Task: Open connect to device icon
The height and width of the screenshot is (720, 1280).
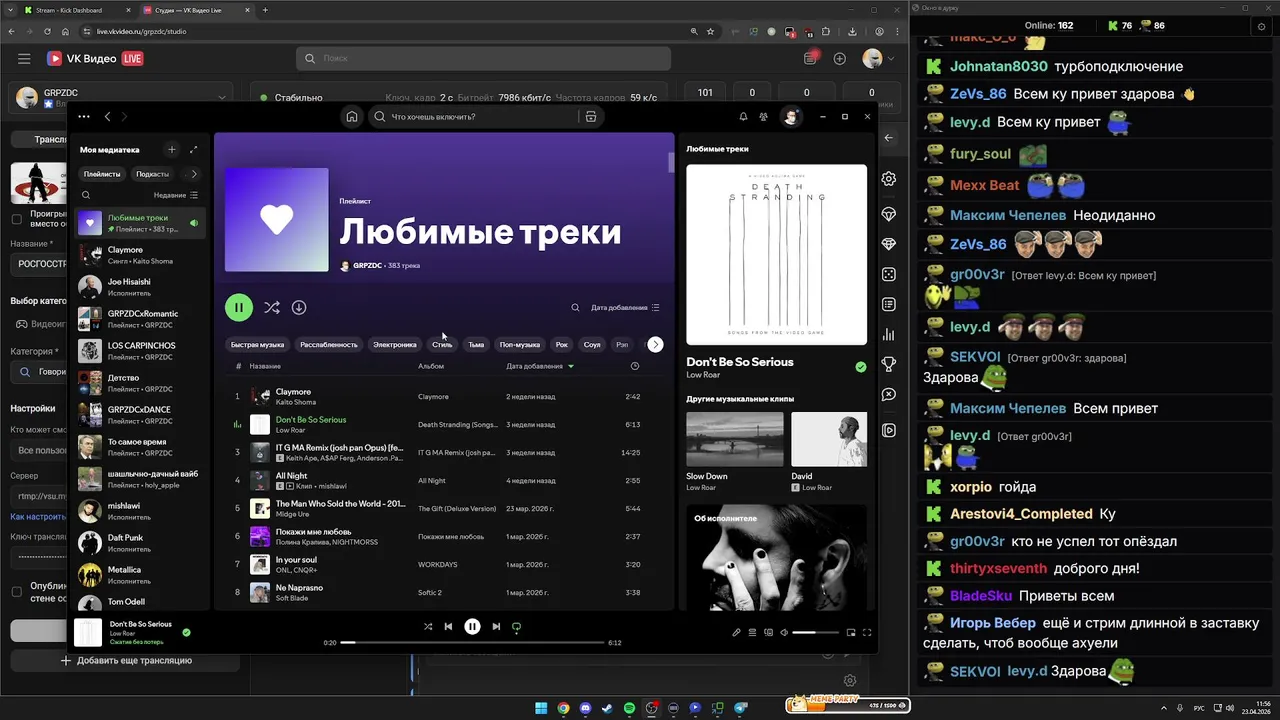Action: 768,632
